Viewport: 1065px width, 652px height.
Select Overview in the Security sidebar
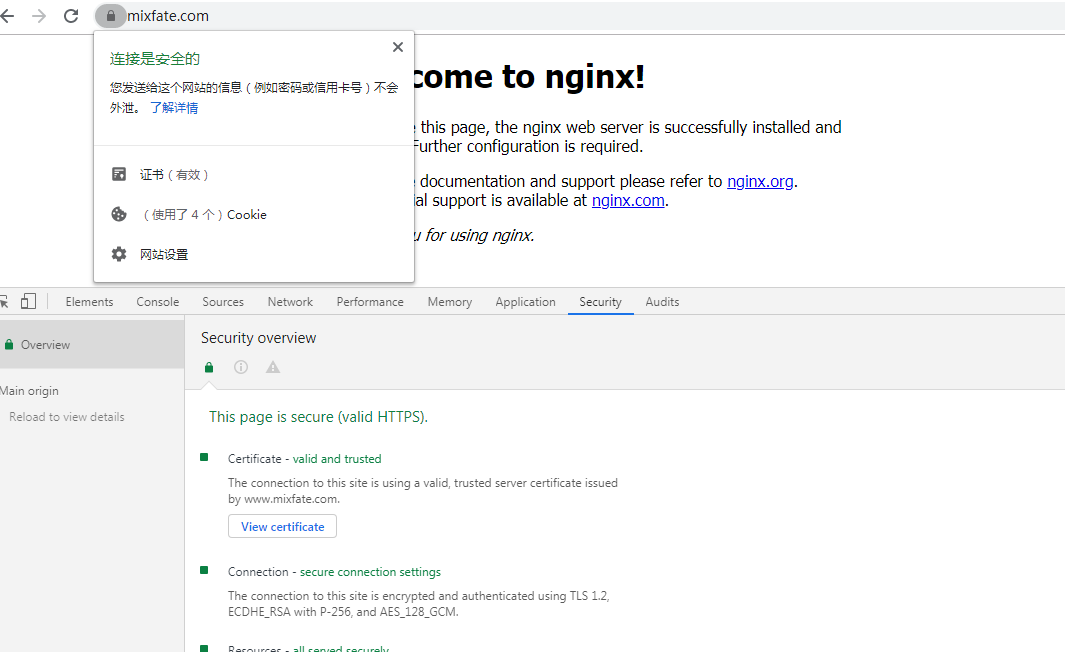click(x=92, y=344)
